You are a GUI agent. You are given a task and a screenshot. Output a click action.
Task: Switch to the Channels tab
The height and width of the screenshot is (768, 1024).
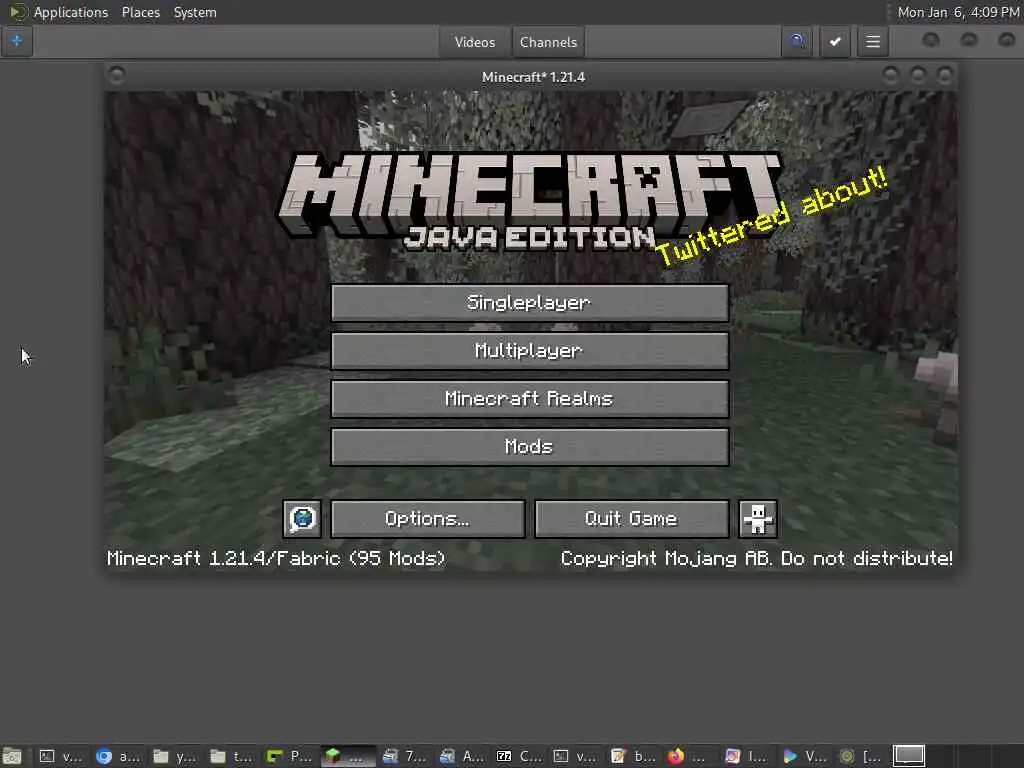pos(549,42)
